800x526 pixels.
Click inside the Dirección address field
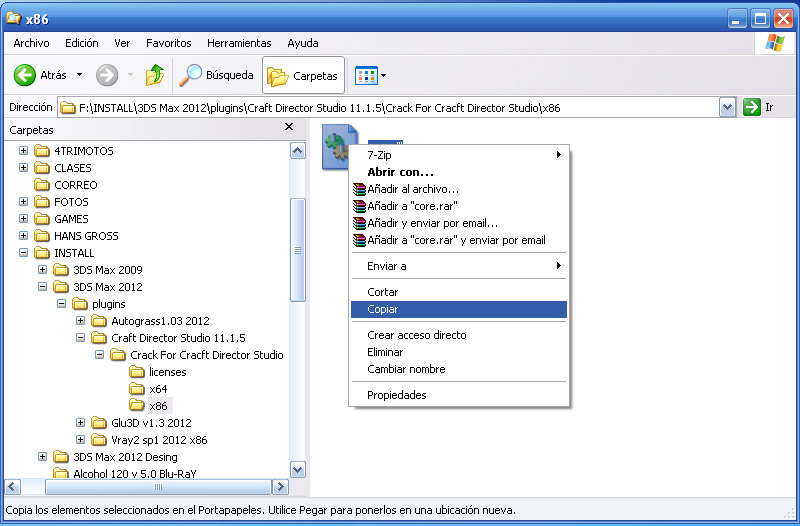[388, 108]
